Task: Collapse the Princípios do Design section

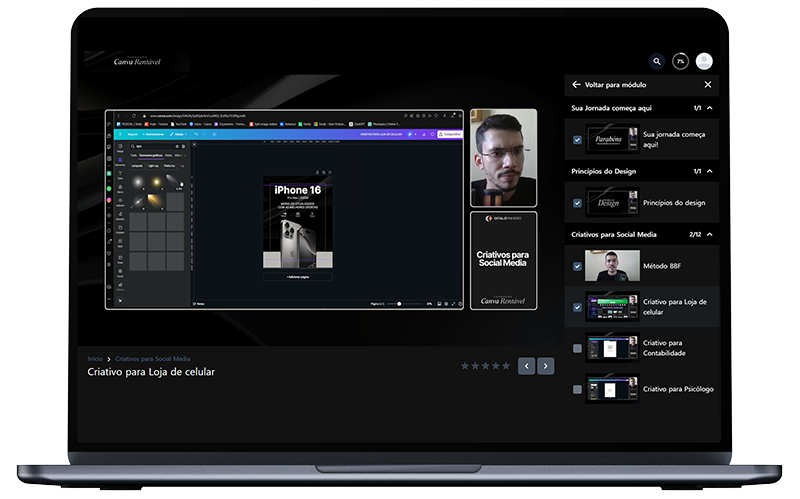Action: point(709,171)
